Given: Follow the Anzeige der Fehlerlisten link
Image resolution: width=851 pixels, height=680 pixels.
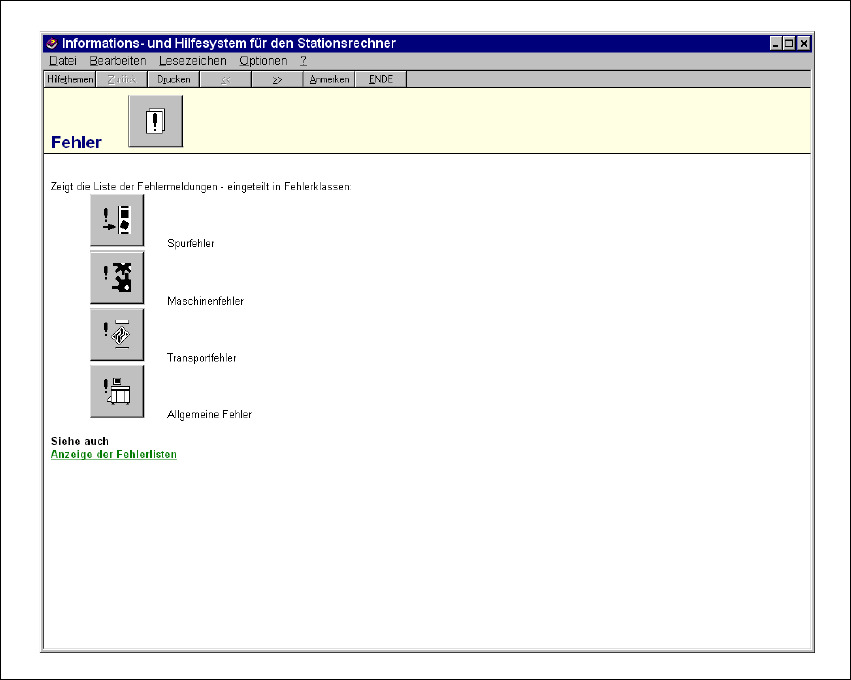Looking at the screenshot, I should pos(113,454).
